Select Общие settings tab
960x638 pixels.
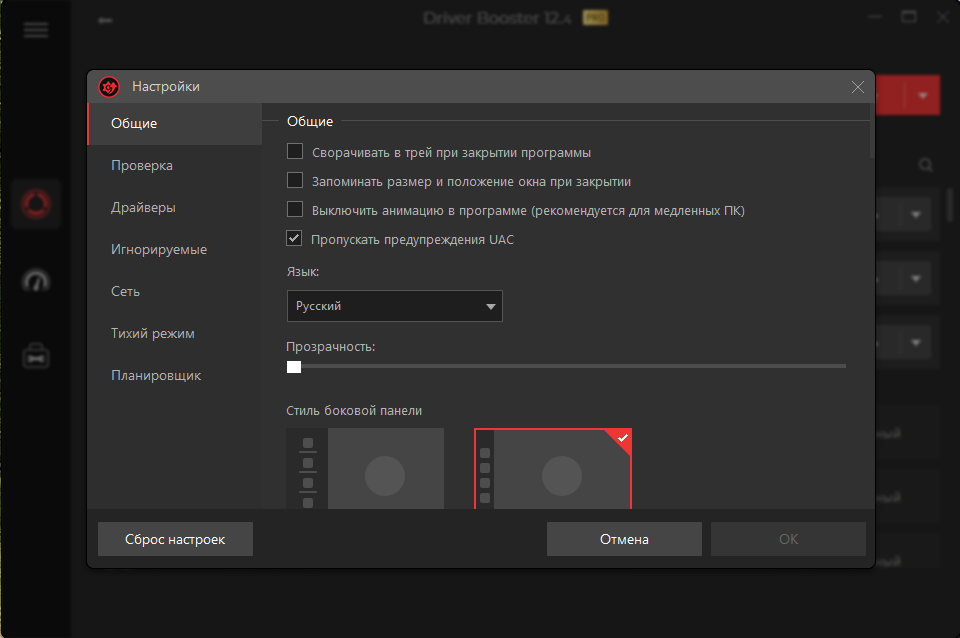[x=174, y=124]
